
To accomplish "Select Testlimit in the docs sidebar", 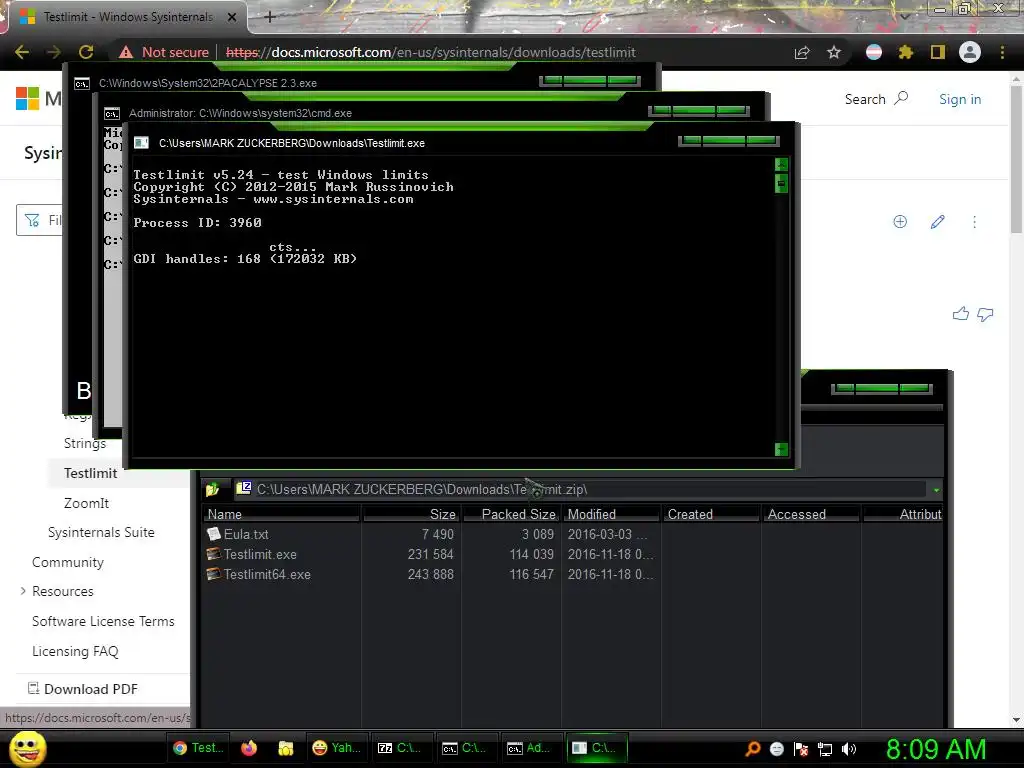I will point(90,473).
